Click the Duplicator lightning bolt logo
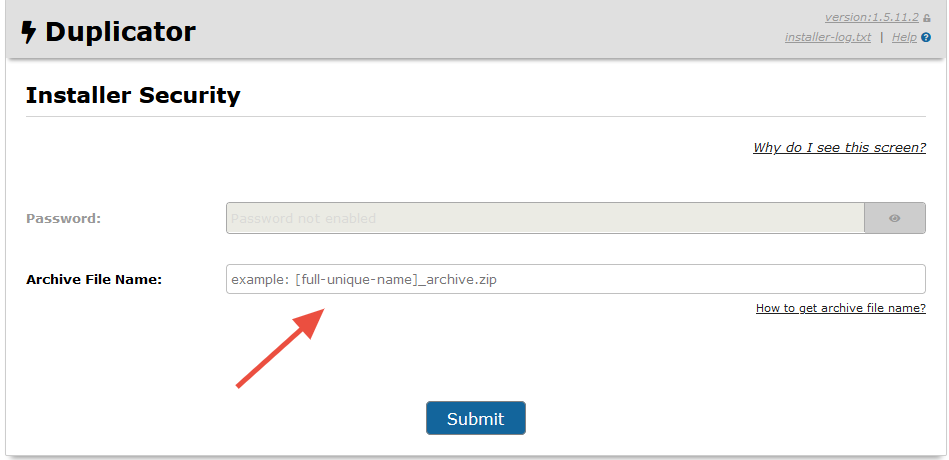Screen dimensions: 949x460 pos(29,32)
